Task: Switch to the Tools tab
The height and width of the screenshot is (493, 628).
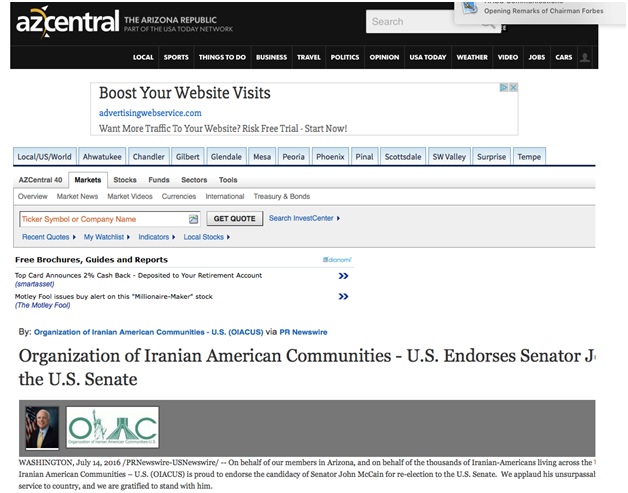Action: coord(228,180)
